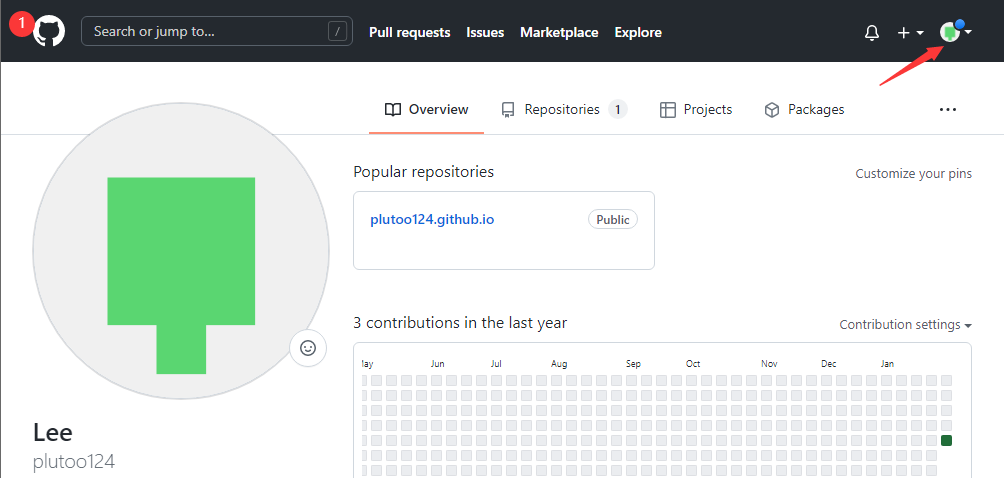The width and height of the screenshot is (1004, 478).
Task: Click Customize your pins
Action: point(914,173)
